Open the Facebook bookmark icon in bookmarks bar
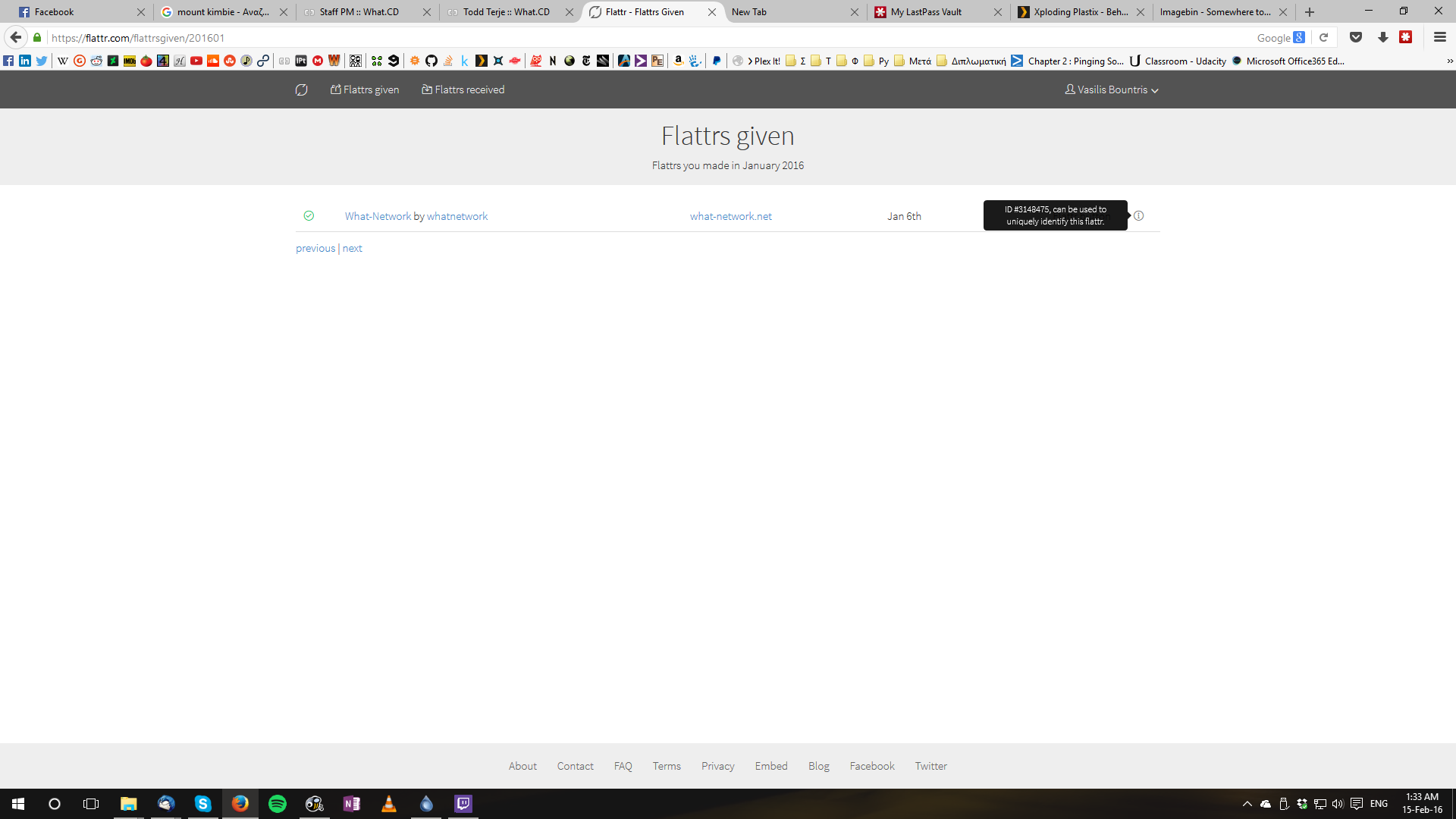 8,61
